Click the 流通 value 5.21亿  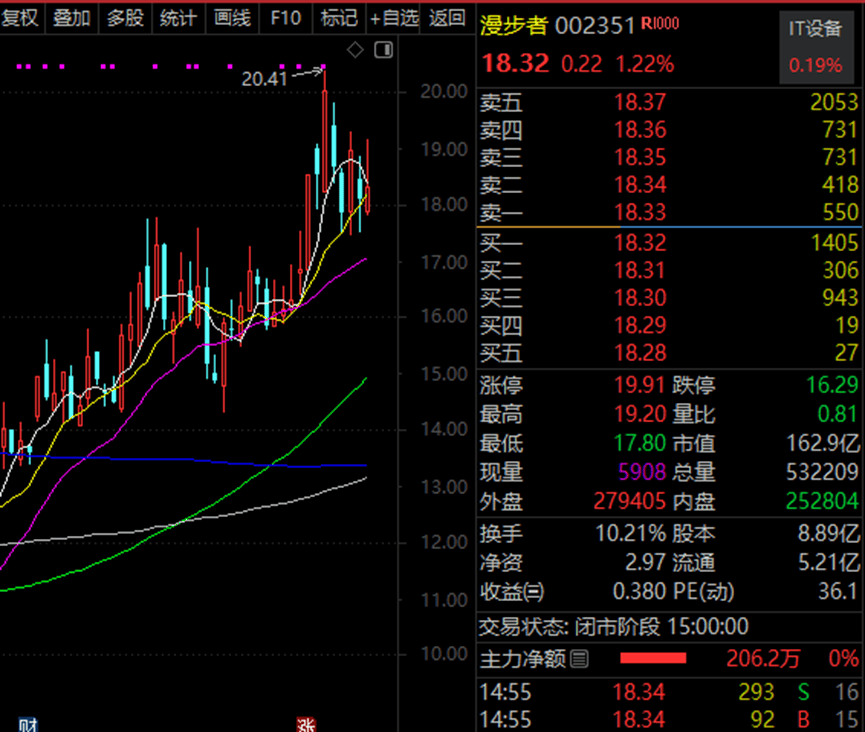[x=829, y=563]
